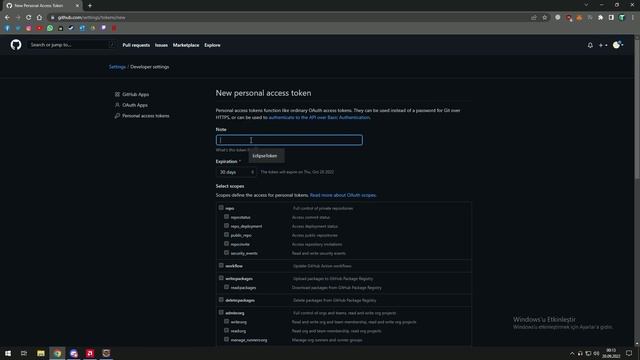Screen dimensions: 640x360
Task: Open the Steam bookmark
Action: (71, 28)
